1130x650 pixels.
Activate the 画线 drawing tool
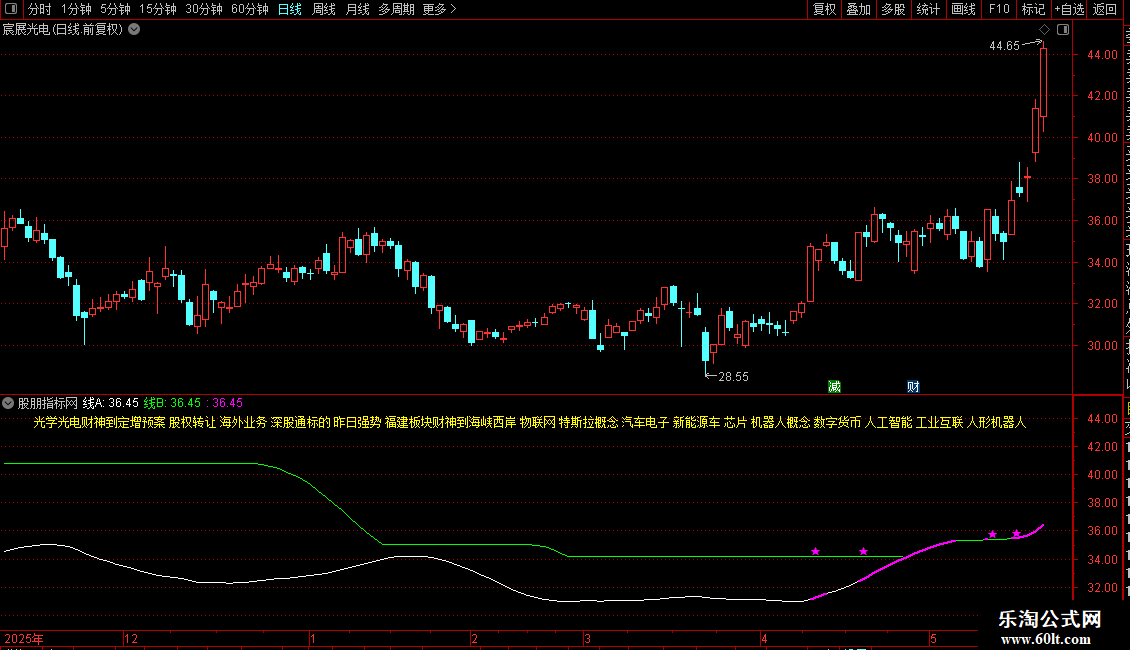coord(964,9)
